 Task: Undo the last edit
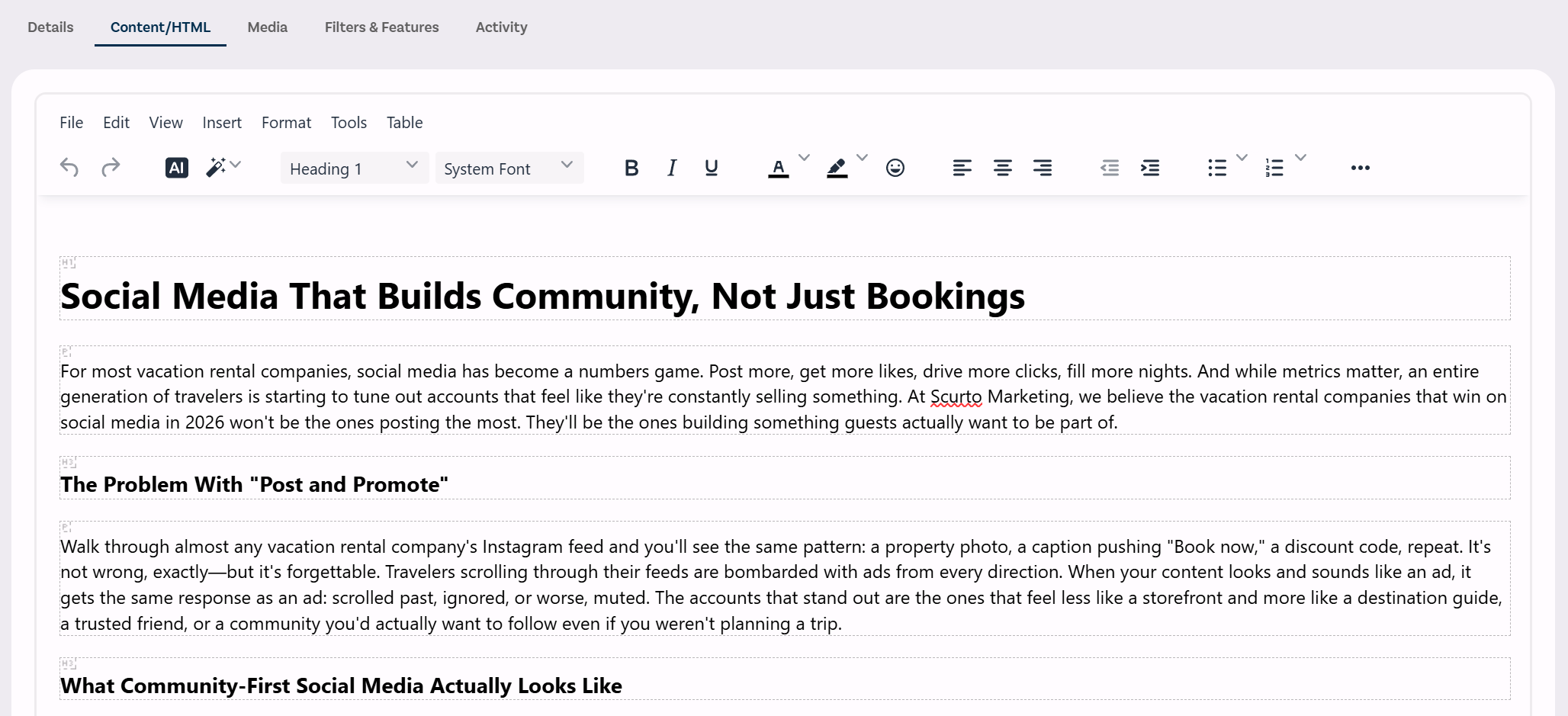[69, 168]
